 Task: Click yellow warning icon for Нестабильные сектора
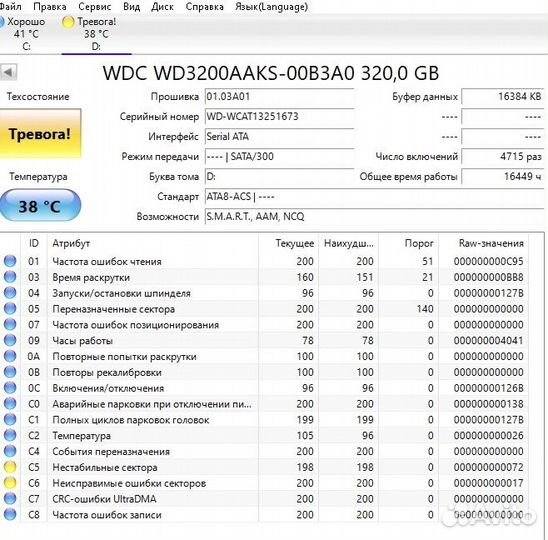pos(10,467)
